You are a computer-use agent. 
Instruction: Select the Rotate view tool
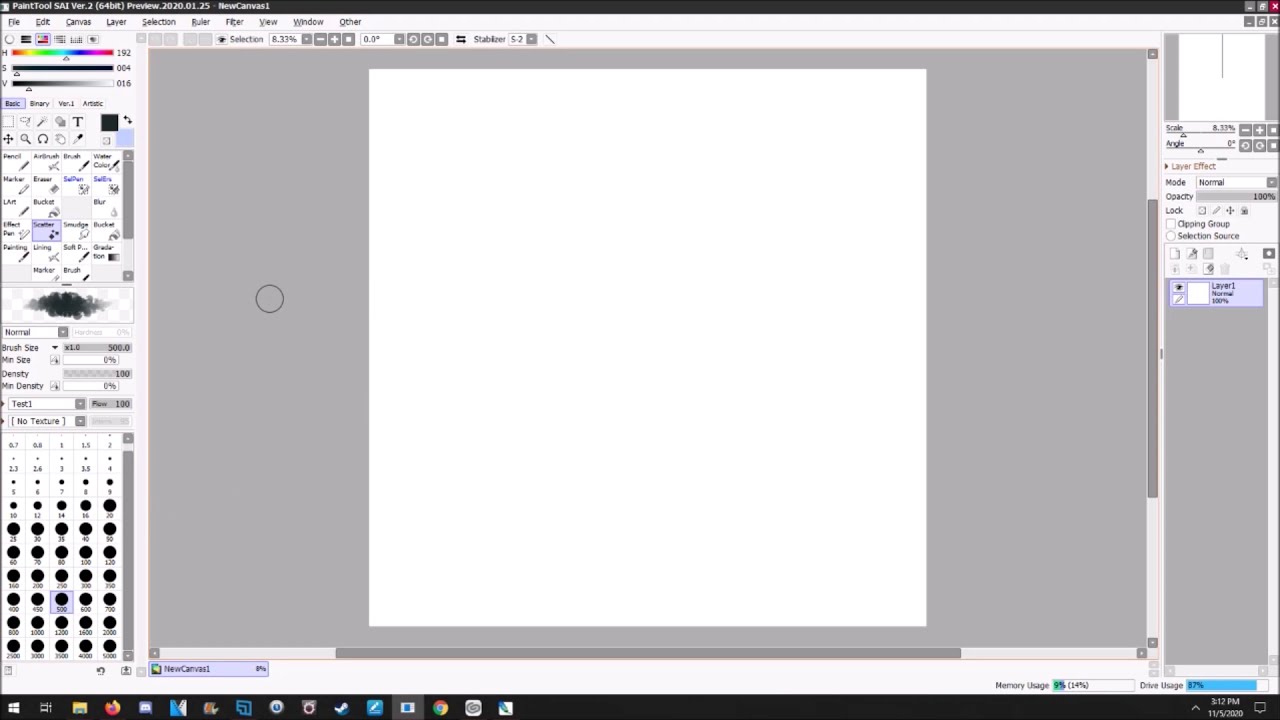43,139
